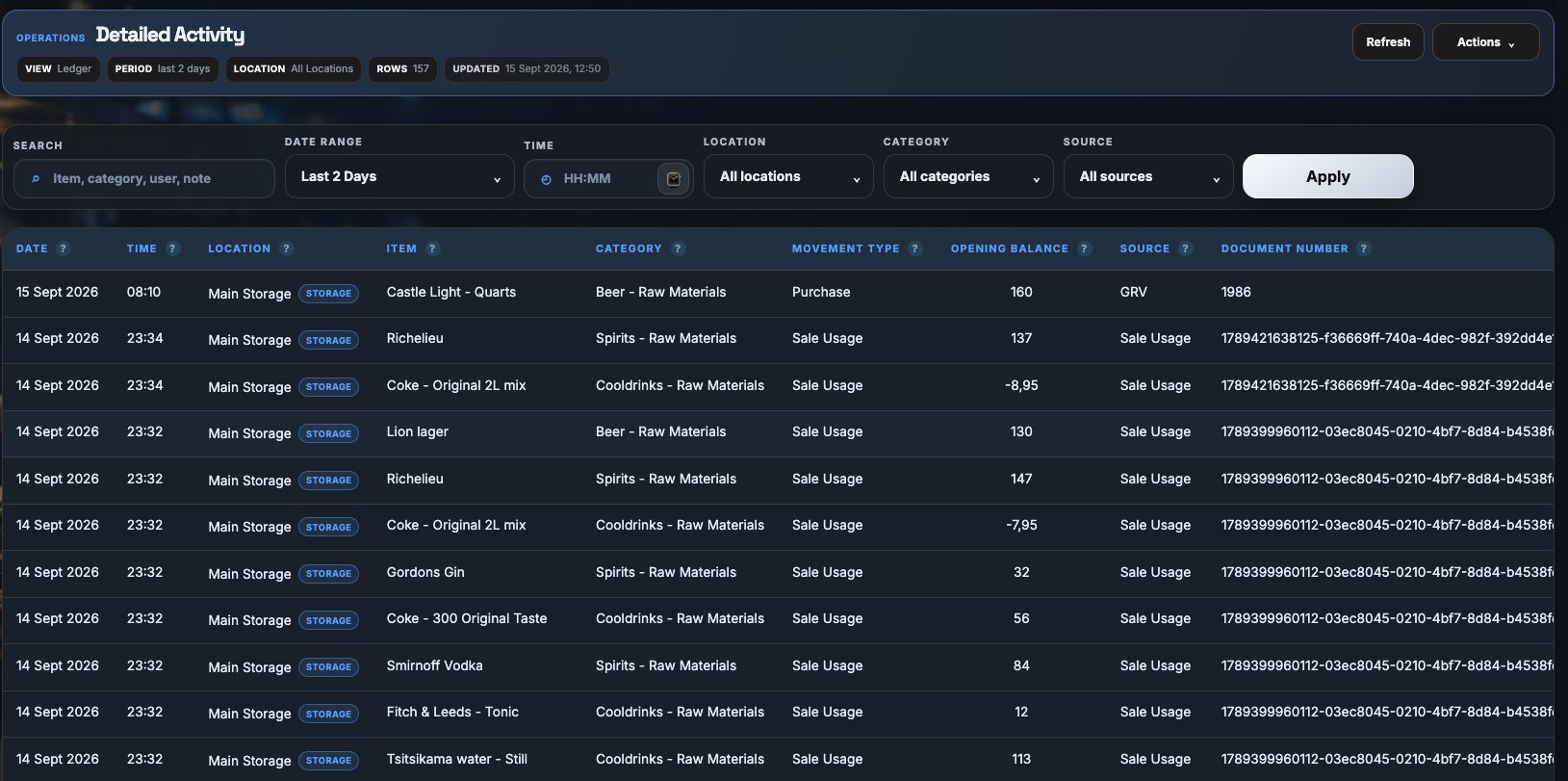Screen dimensions: 1568x781
Task: Click the Document Number help icon
Action: [1364, 248]
